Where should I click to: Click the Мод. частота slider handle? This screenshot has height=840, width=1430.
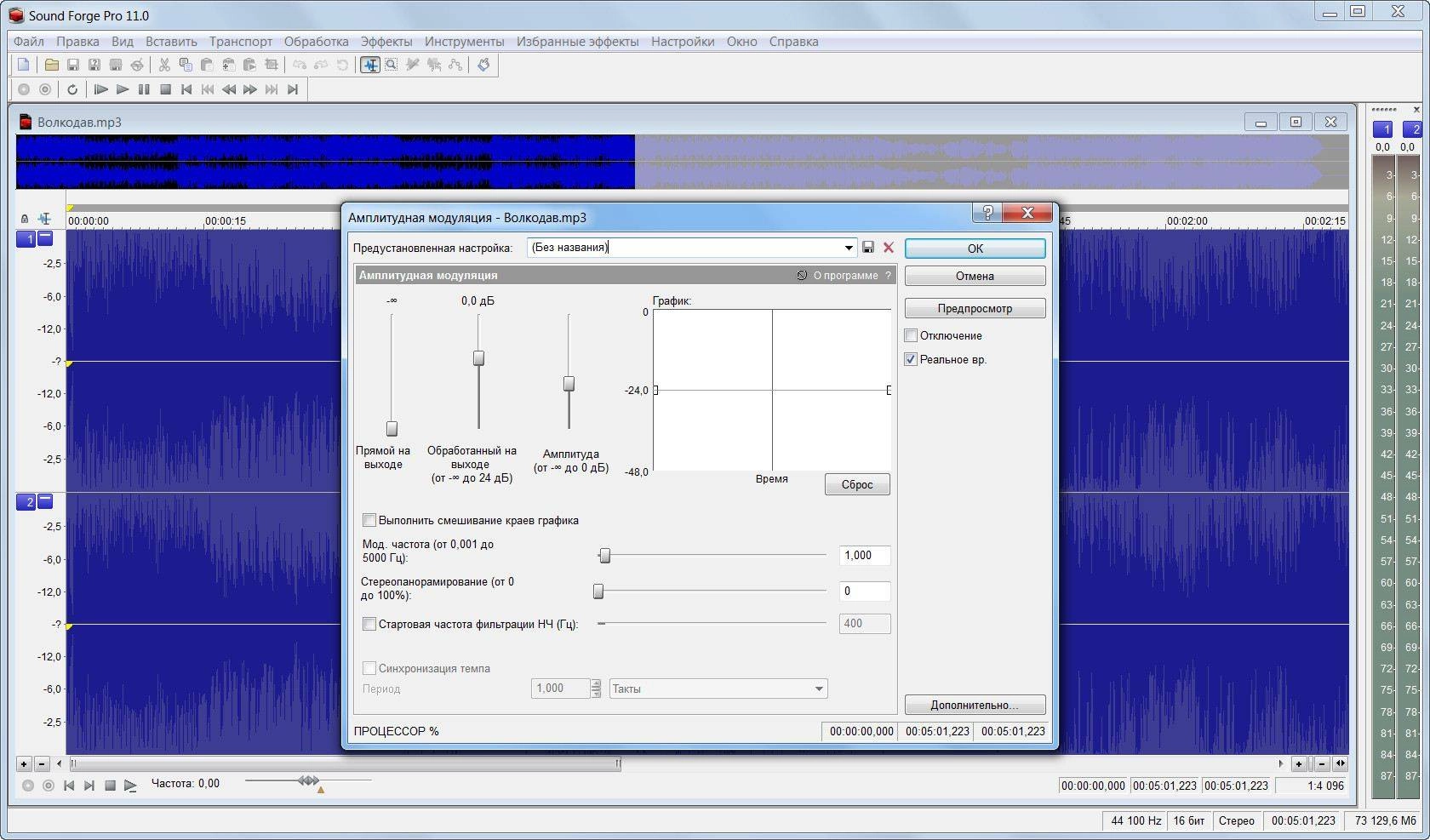tap(604, 556)
